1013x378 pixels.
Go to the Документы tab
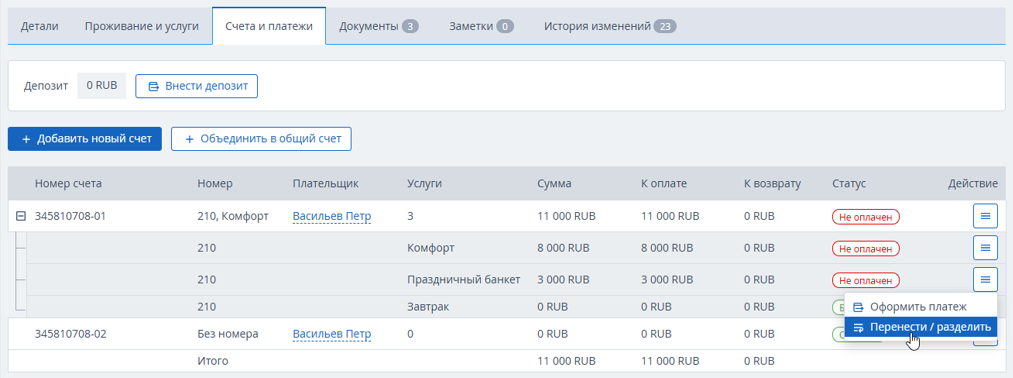tap(379, 26)
